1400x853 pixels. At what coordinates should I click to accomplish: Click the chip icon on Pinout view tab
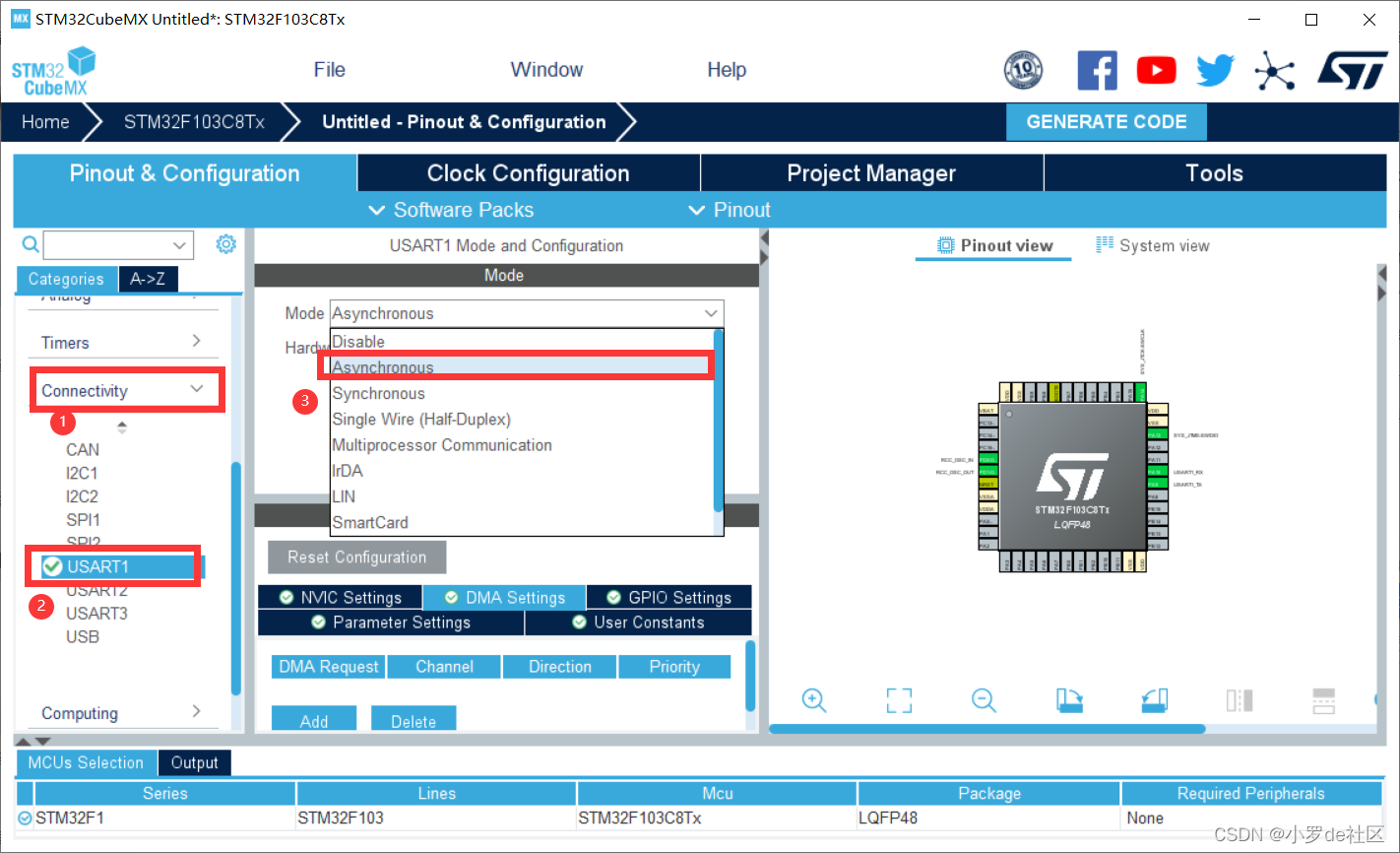946,245
